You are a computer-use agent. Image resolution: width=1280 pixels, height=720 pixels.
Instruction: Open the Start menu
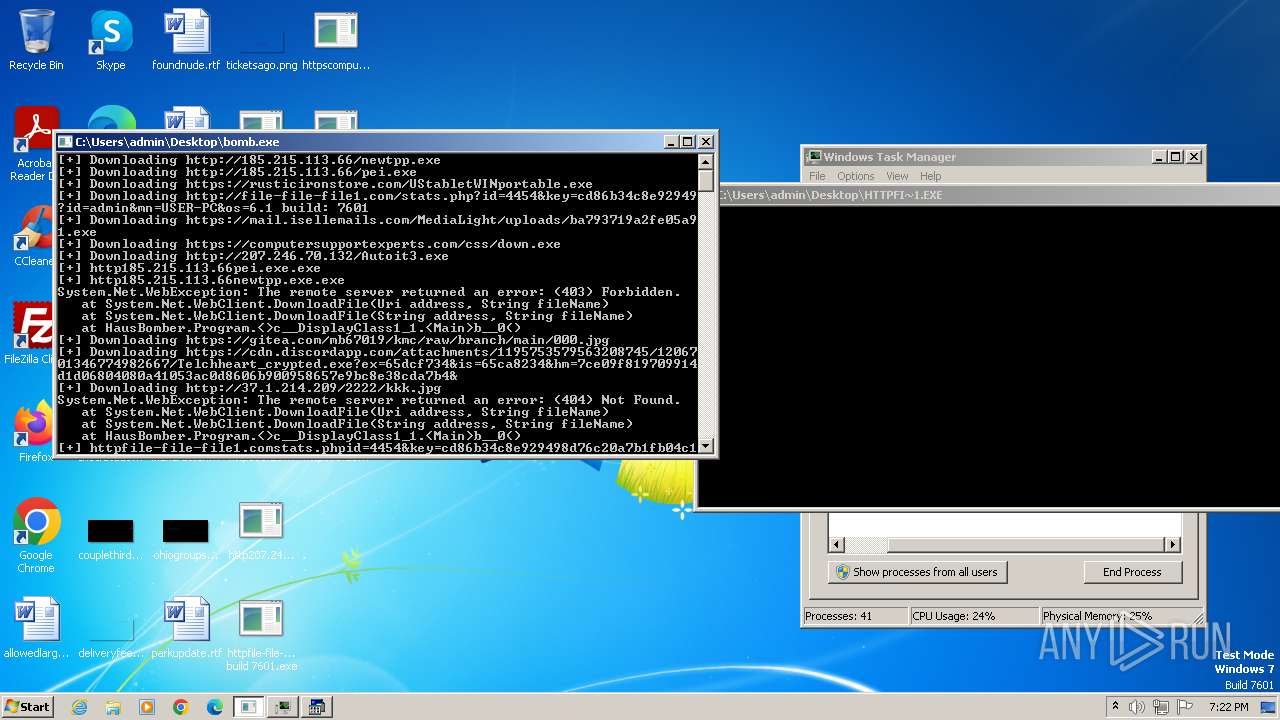28,707
